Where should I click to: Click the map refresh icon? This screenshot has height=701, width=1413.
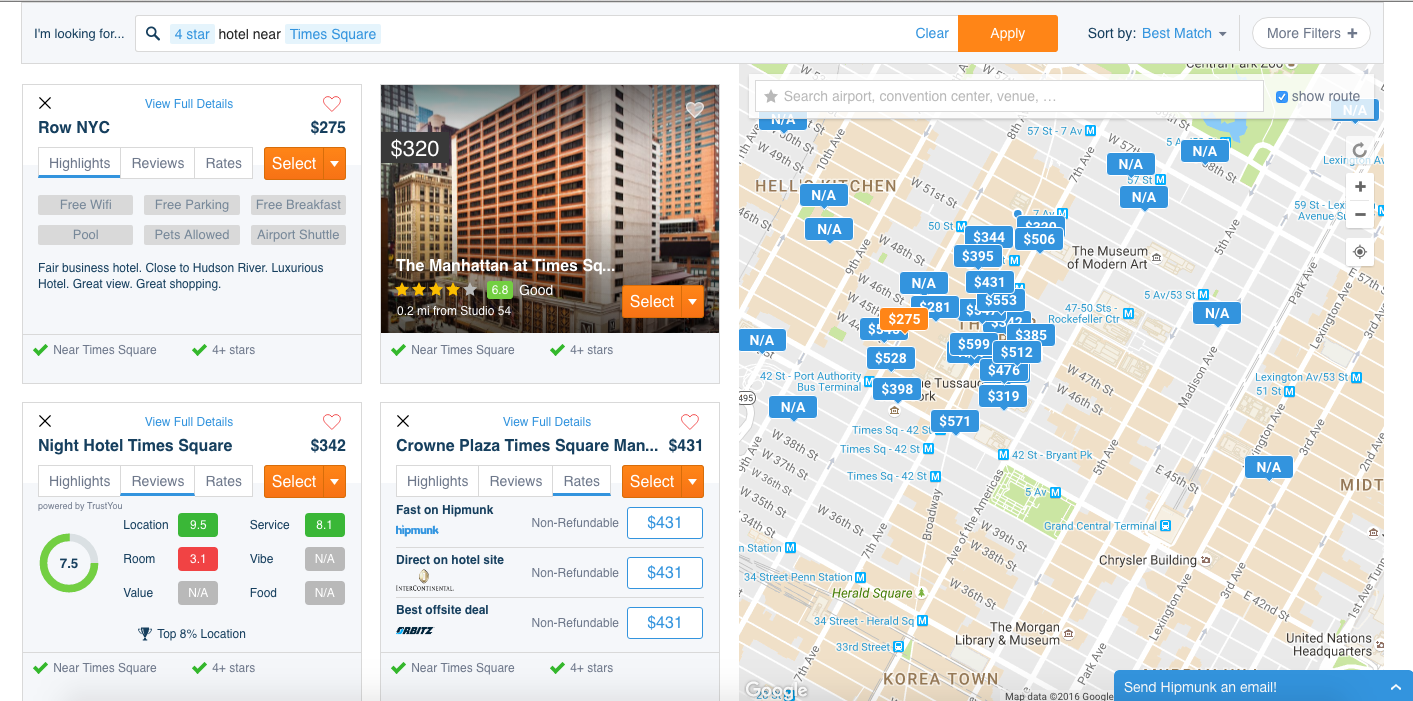pos(1360,151)
